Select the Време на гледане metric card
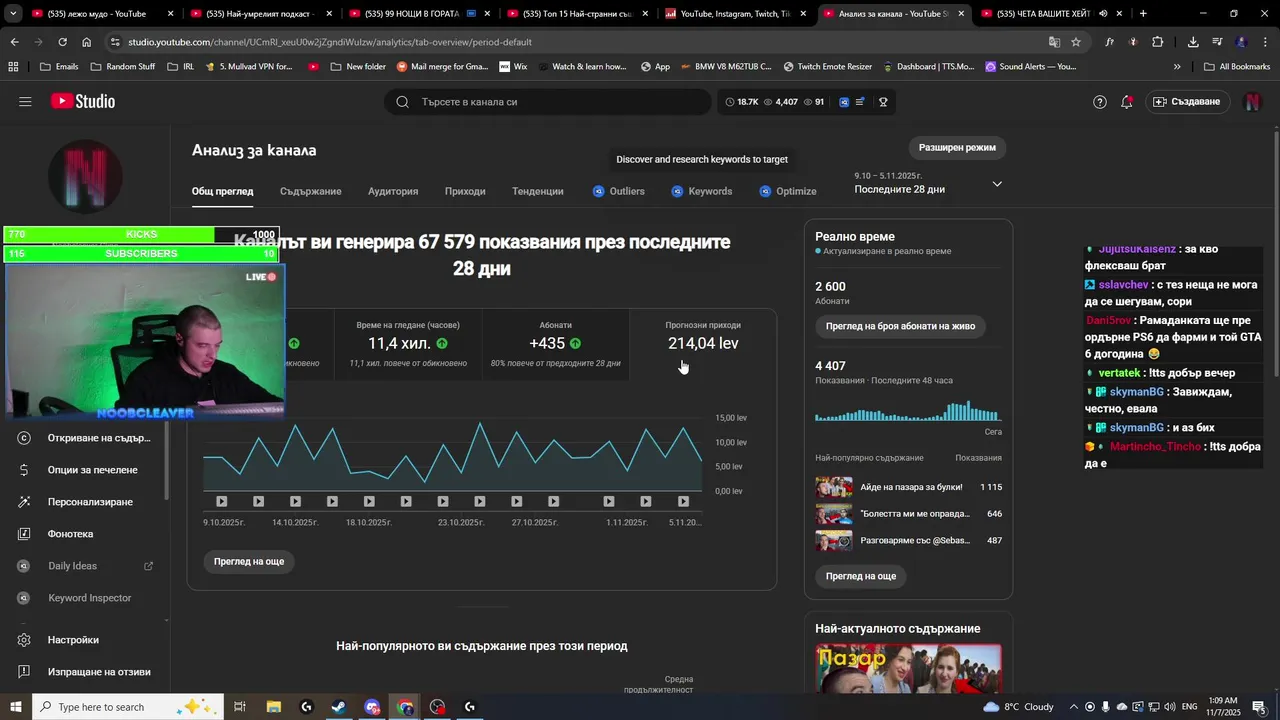Image resolution: width=1280 pixels, height=720 pixels. [408, 344]
